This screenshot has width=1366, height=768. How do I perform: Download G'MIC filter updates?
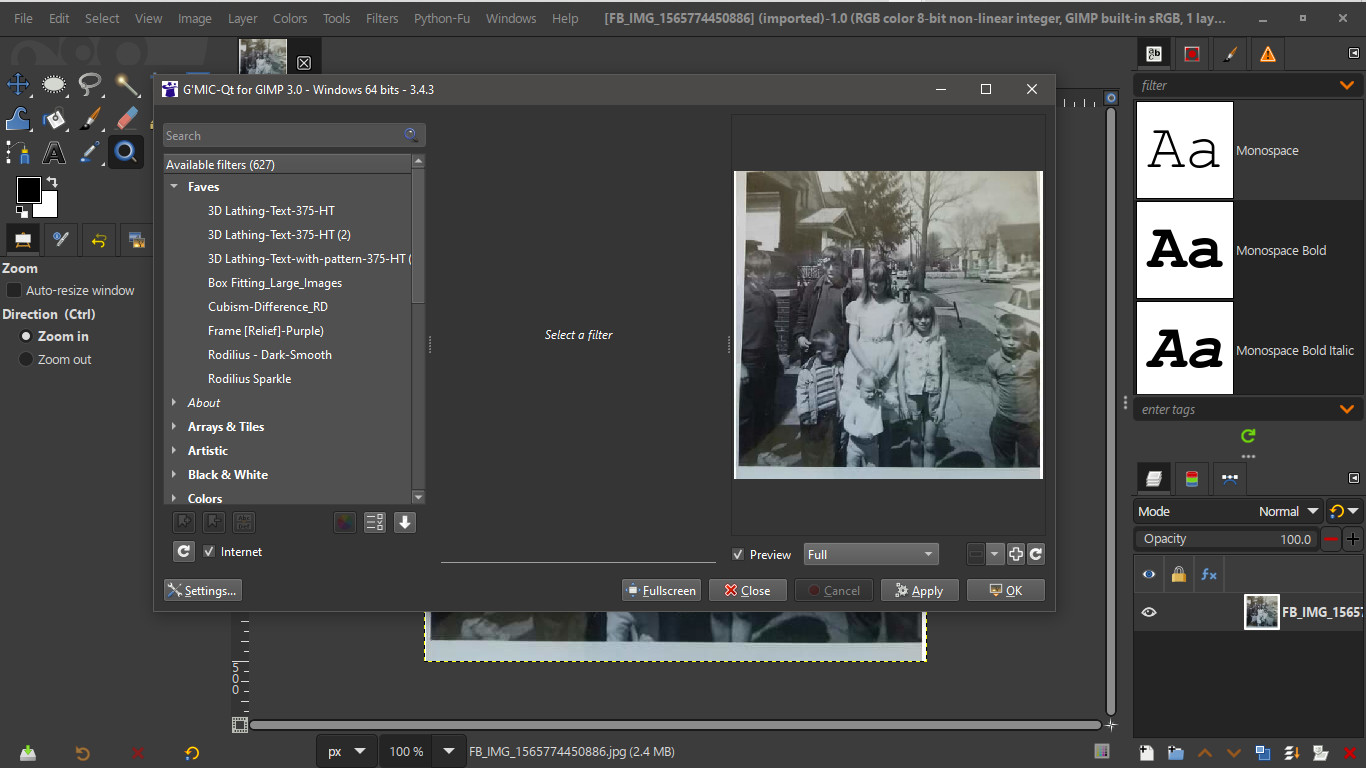(404, 521)
